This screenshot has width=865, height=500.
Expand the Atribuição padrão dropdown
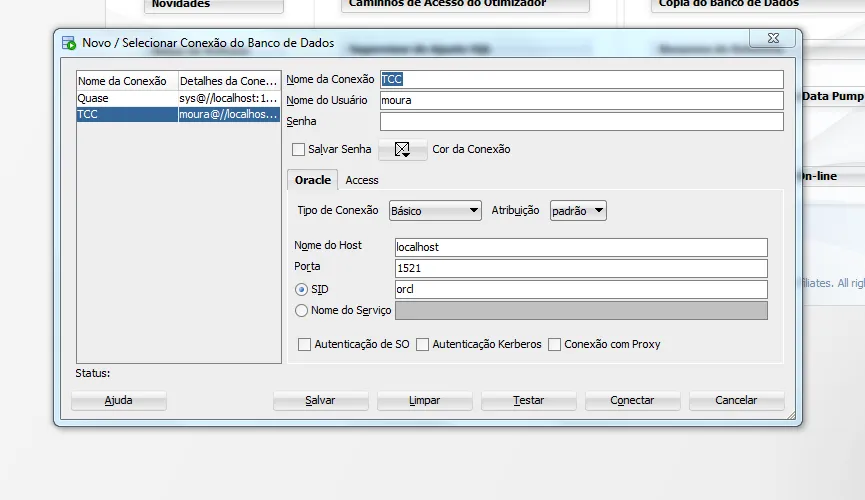pos(578,211)
